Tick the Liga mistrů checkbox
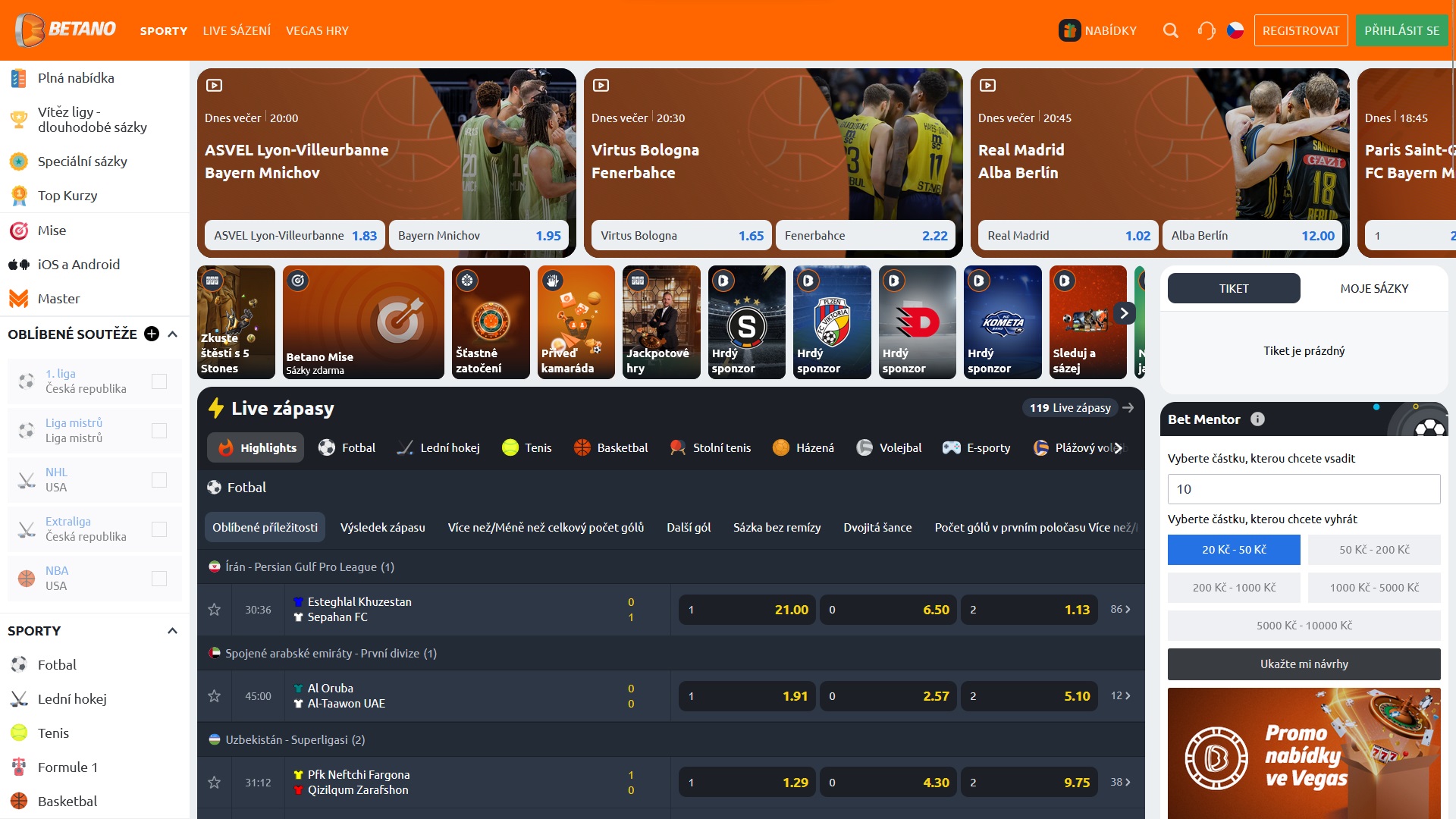Screen dimensions: 1456x819 tap(159, 431)
